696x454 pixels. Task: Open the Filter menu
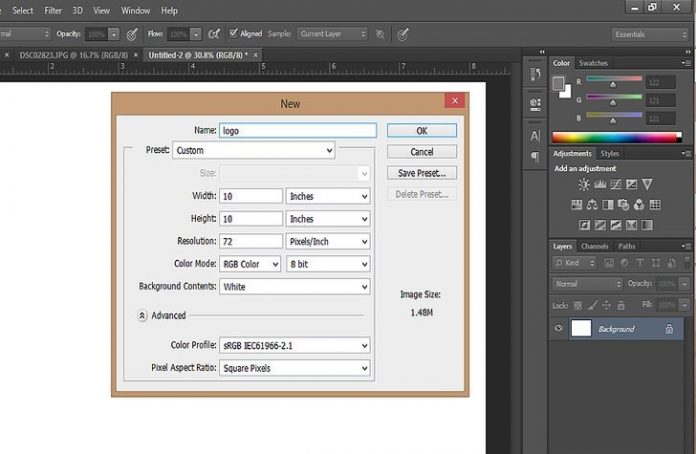click(x=53, y=10)
